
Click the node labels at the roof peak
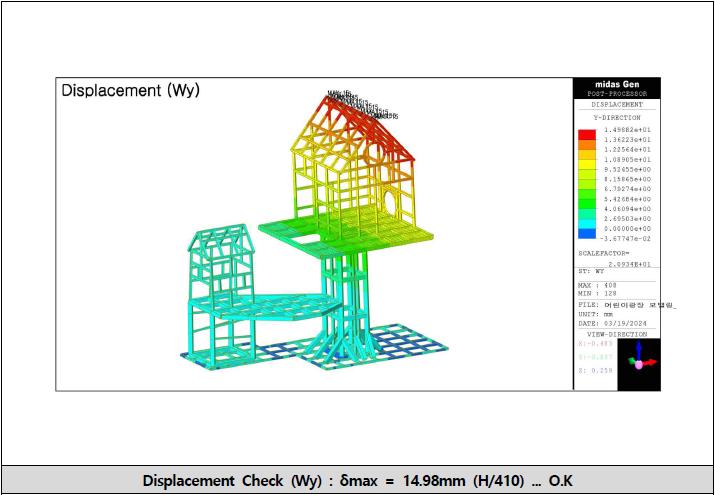(355, 101)
